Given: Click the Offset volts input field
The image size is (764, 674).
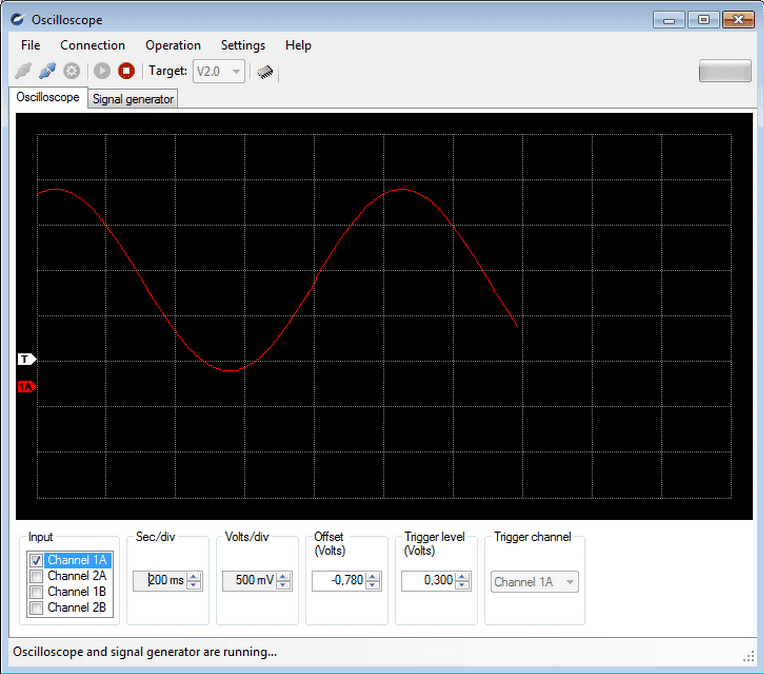Looking at the screenshot, I should [x=337, y=581].
